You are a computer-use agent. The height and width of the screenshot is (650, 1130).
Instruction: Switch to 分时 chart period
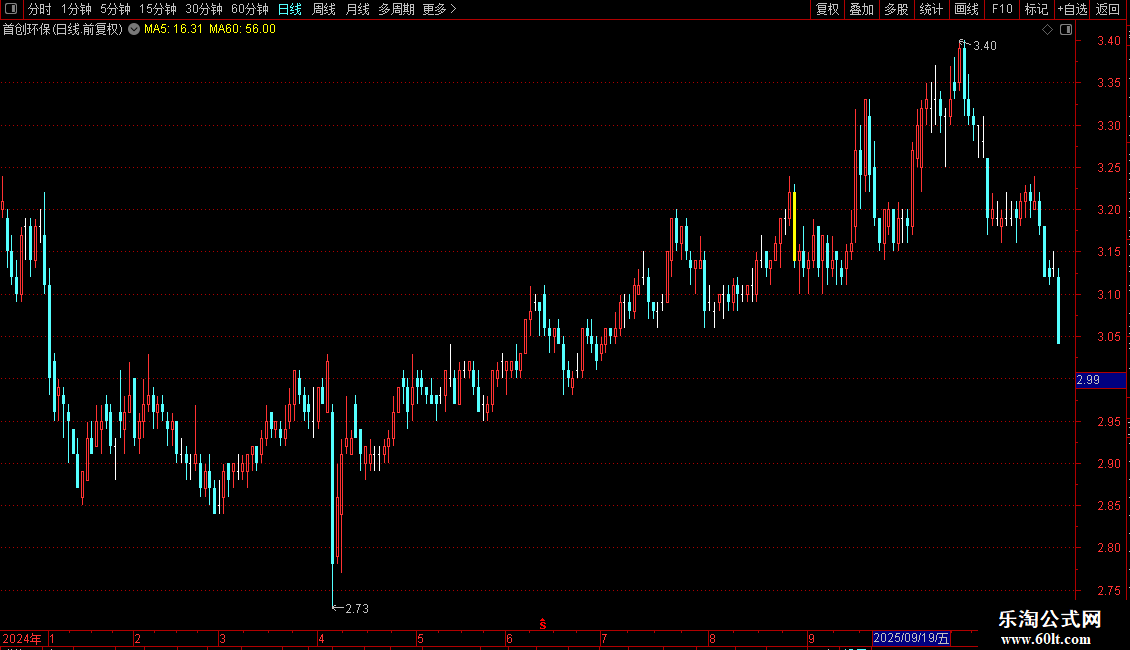click(x=40, y=9)
